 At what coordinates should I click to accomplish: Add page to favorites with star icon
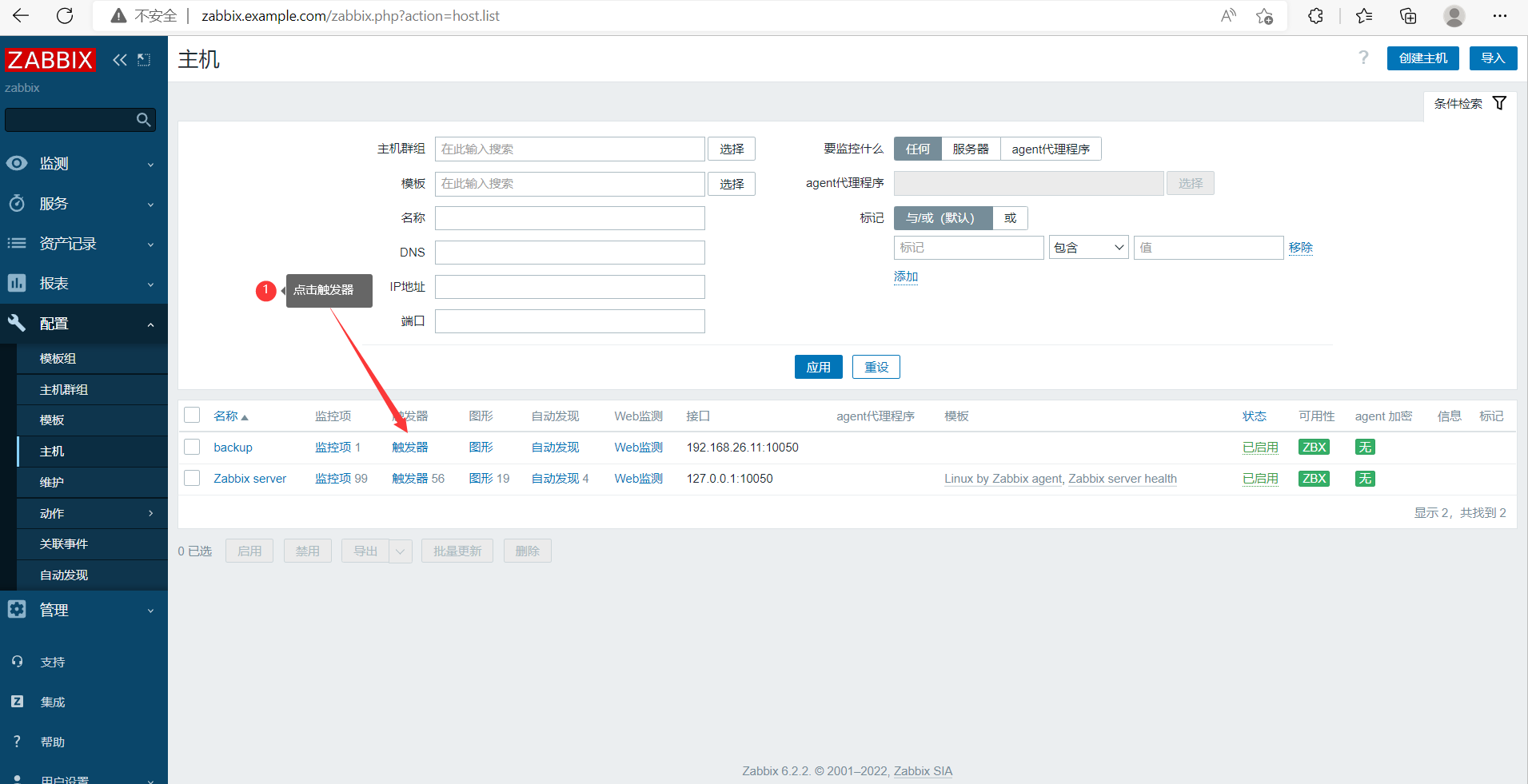(1264, 16)
